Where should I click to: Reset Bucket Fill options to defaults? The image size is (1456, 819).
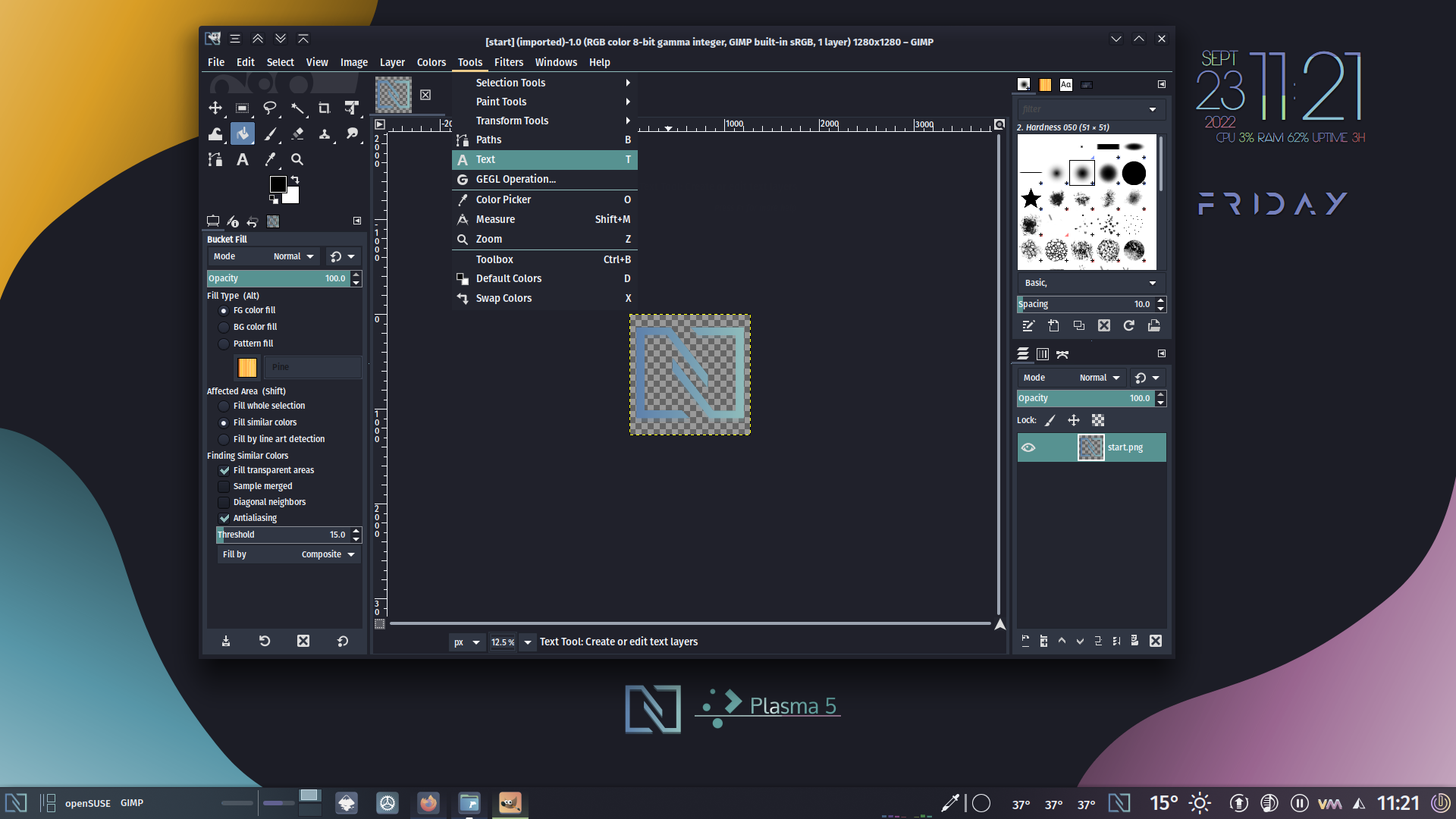[x=343, y=641]
